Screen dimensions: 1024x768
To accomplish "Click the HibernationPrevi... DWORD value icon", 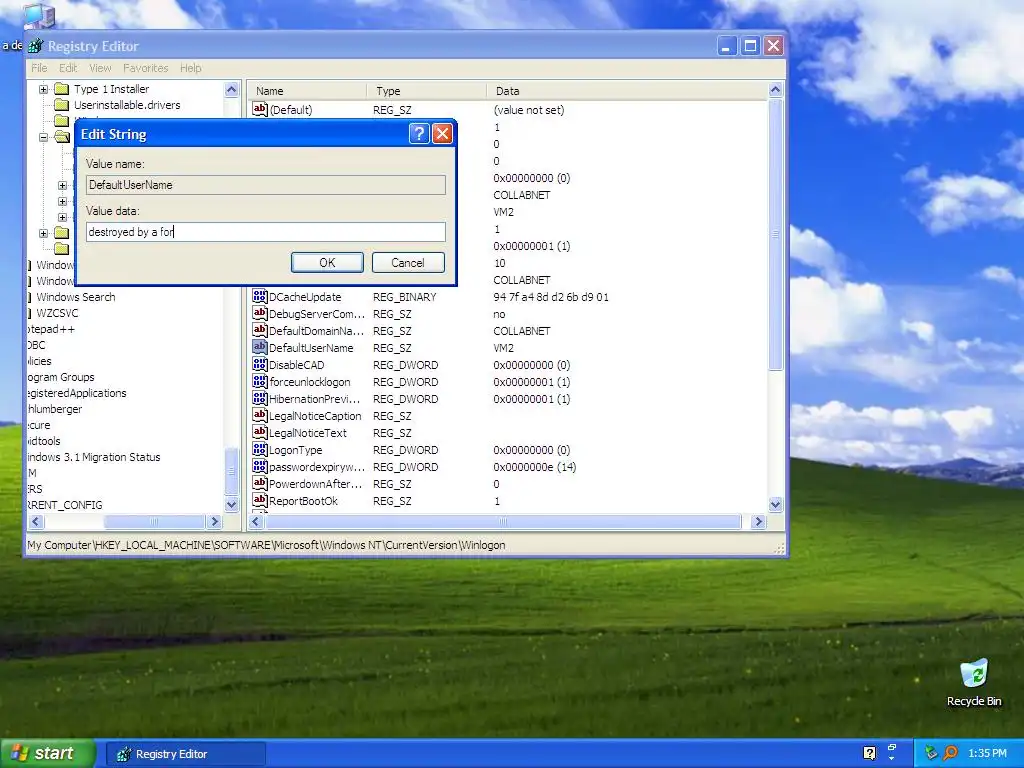I will click(260, 398).
